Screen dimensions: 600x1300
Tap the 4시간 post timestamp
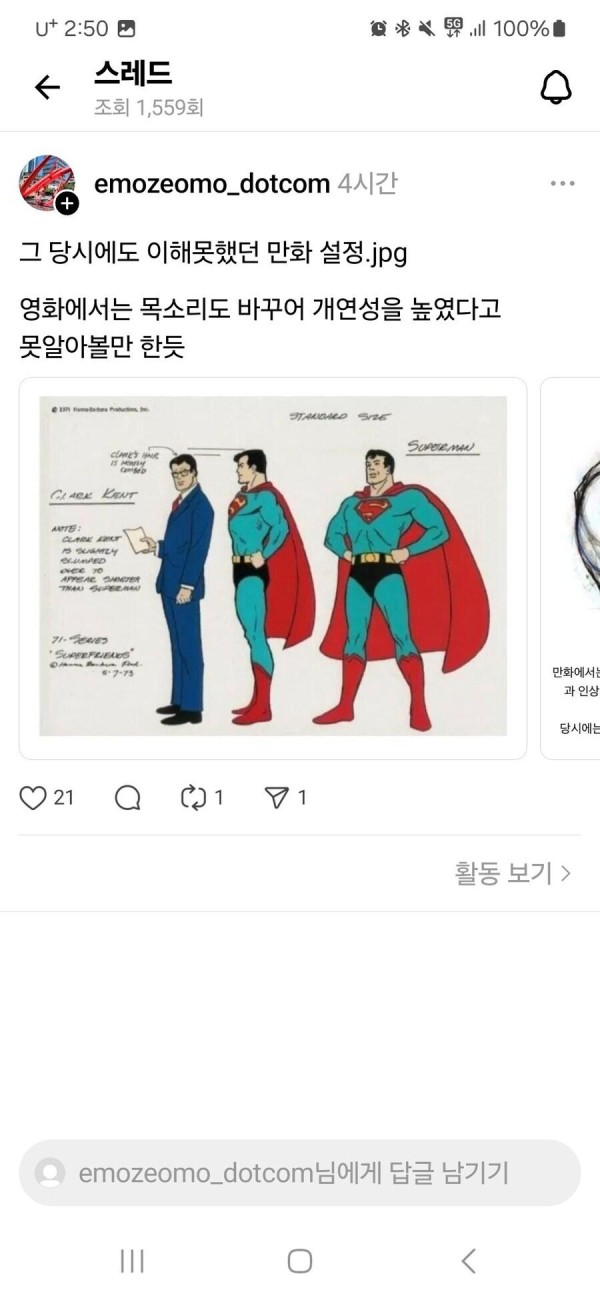tap(368, 184)
